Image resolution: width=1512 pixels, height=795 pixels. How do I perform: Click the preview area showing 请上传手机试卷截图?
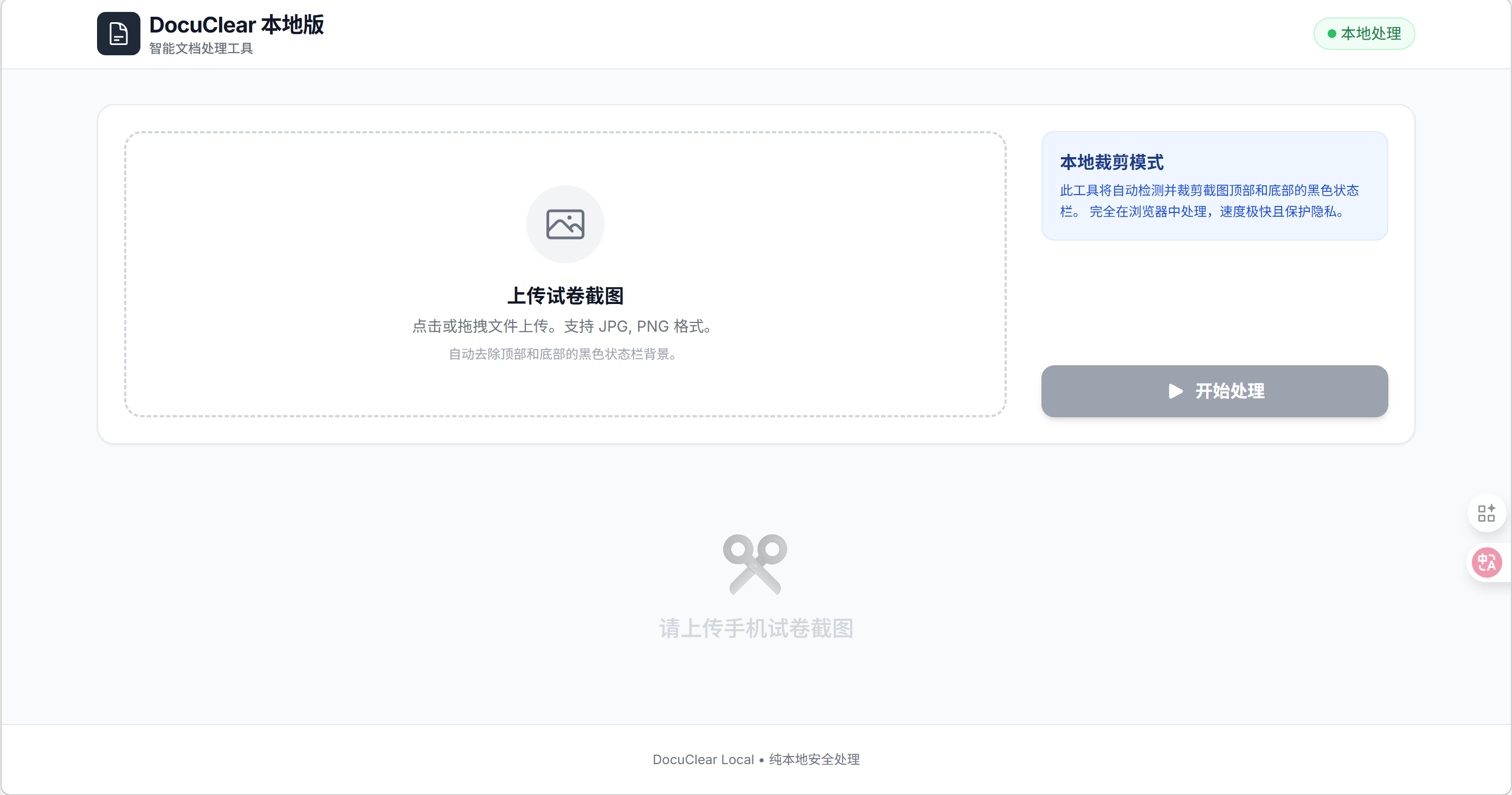755,598
